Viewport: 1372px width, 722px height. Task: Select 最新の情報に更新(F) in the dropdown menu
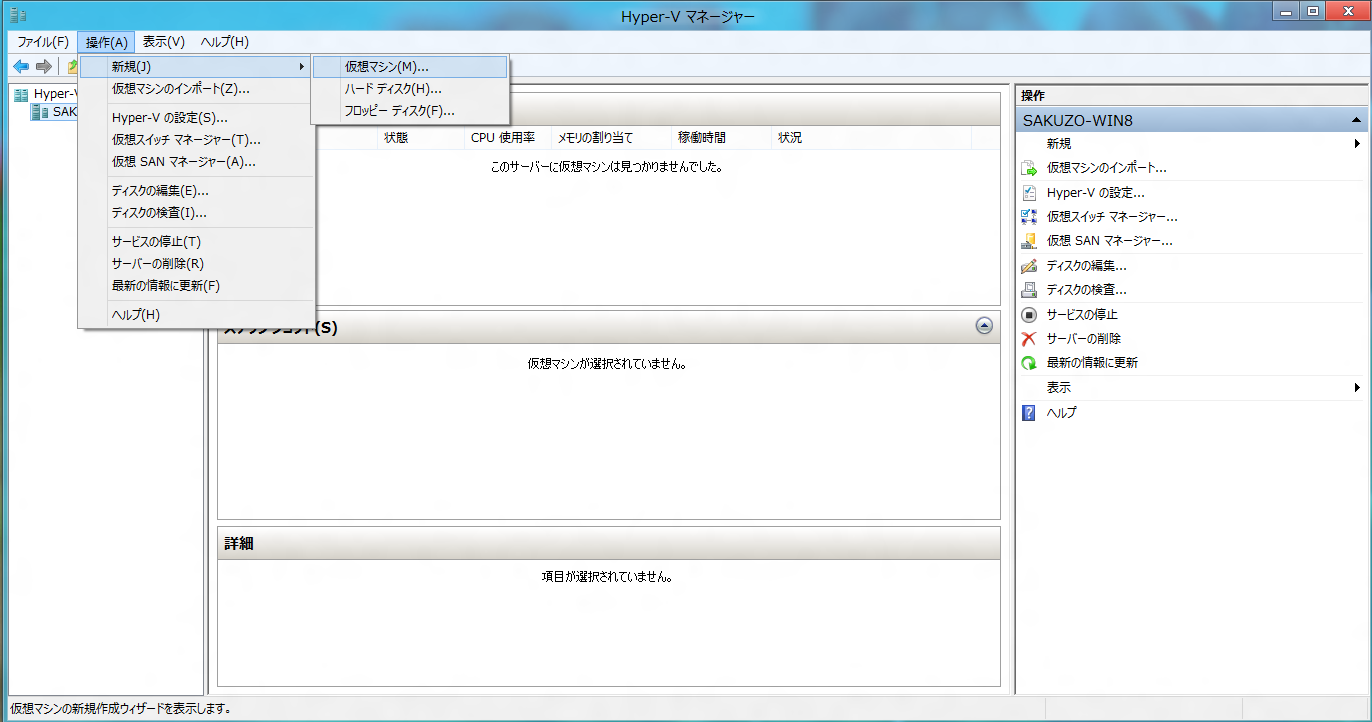[197, 286]
